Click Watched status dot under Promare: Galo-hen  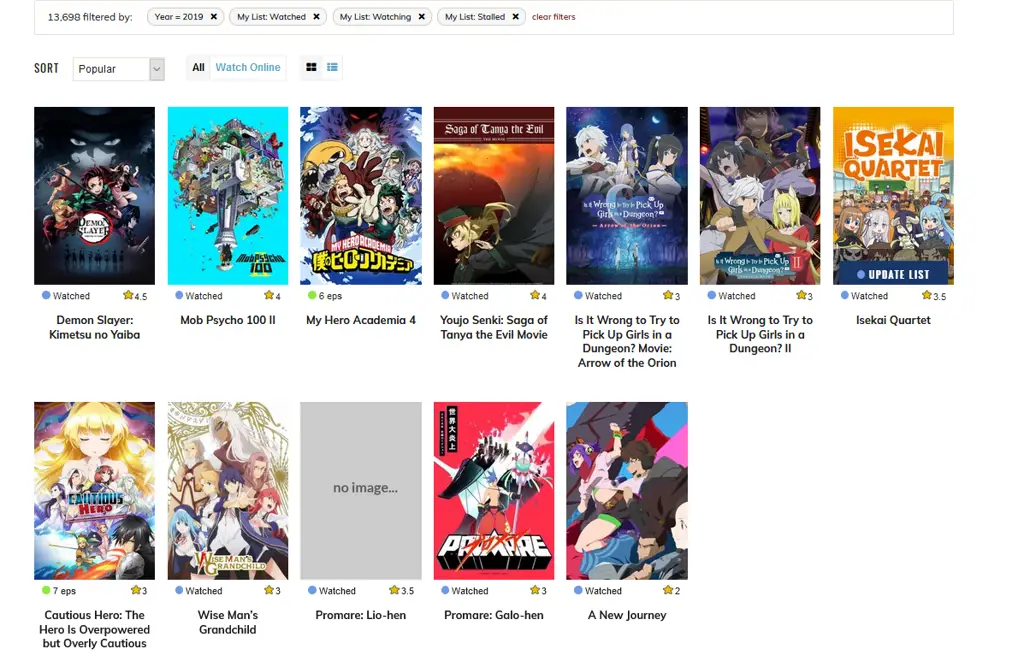pos(445,590)
